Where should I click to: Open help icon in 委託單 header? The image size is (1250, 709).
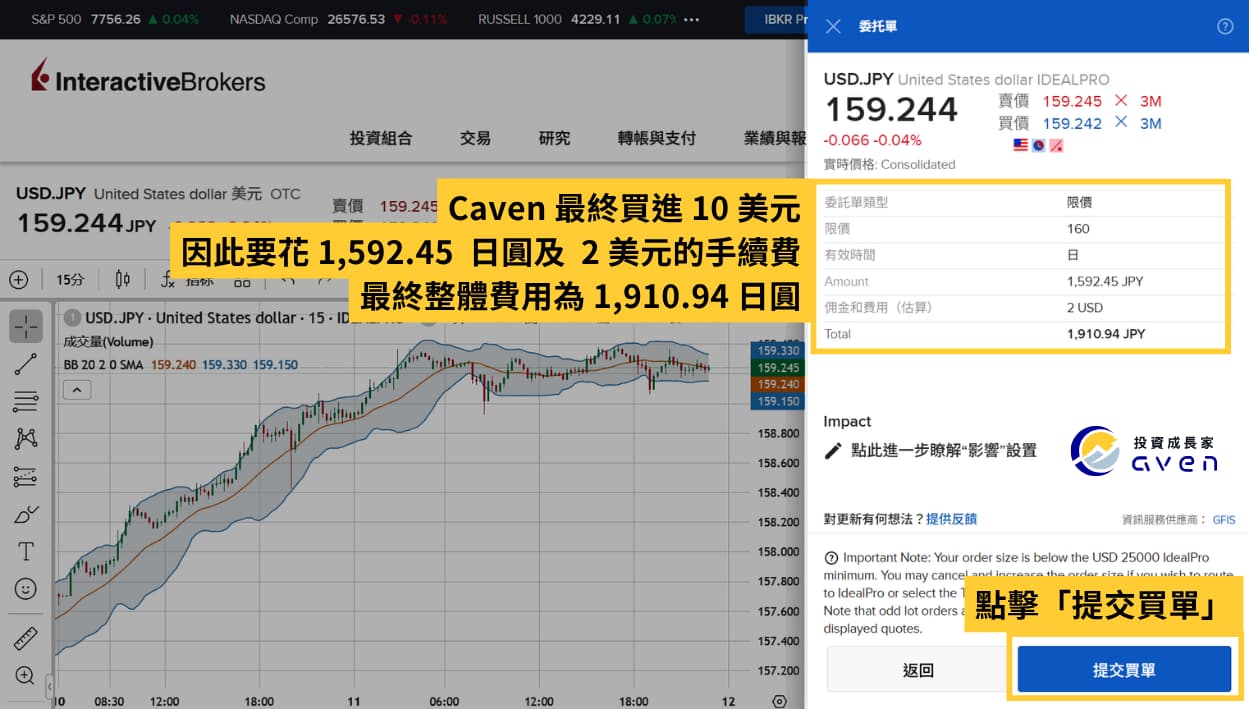tap(1225, 27)
